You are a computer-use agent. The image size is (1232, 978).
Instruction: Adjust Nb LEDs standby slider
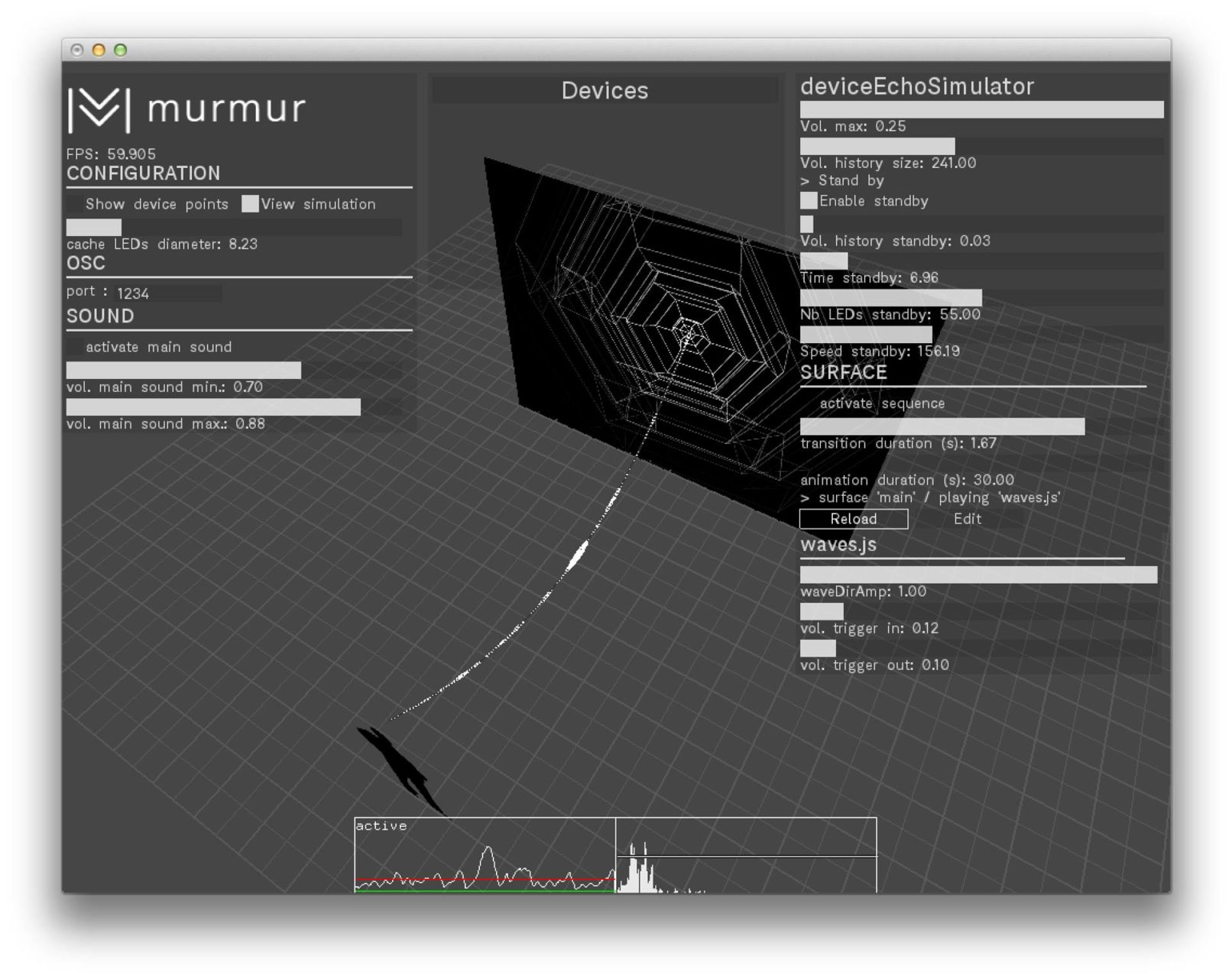point(981,298)
